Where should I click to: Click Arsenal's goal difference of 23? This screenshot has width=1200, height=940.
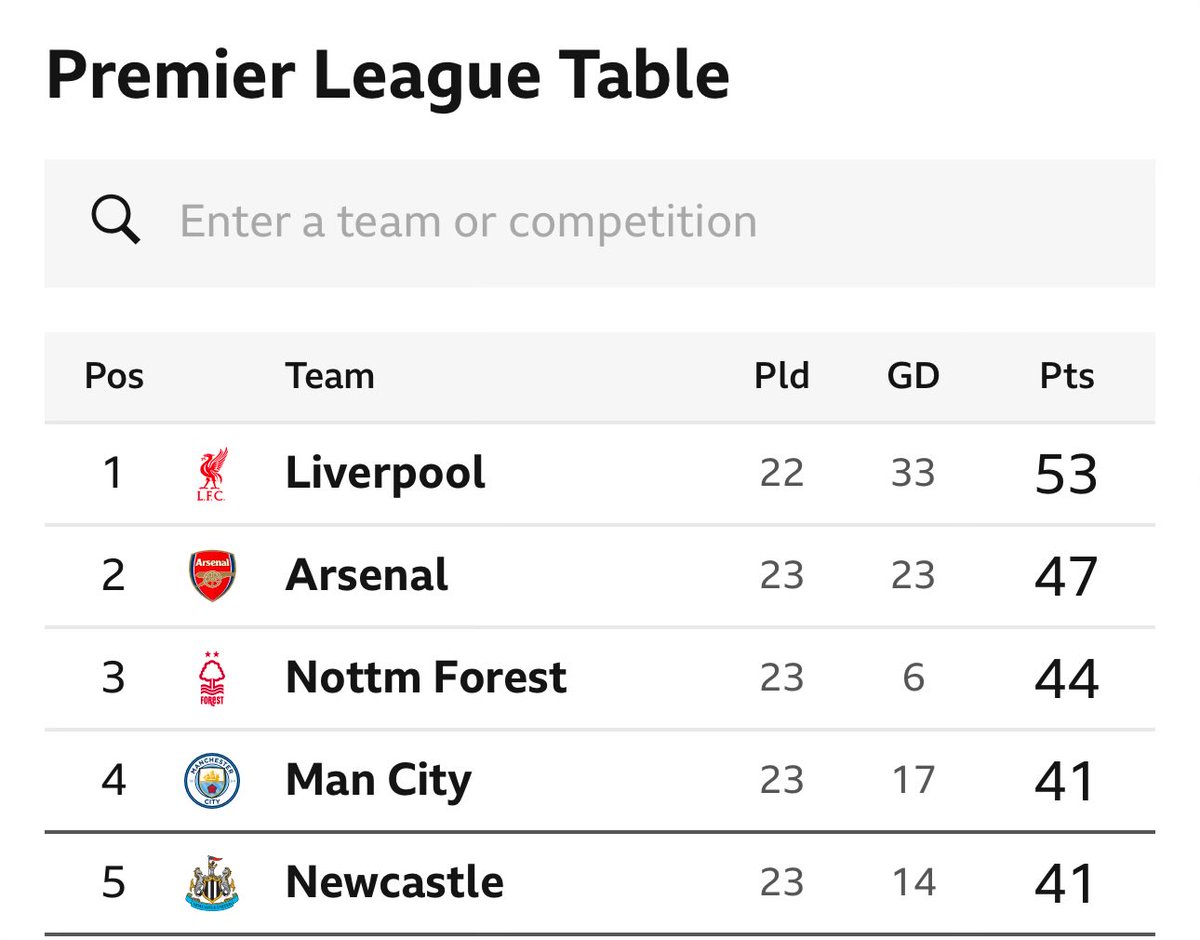[x=913, y=576]
